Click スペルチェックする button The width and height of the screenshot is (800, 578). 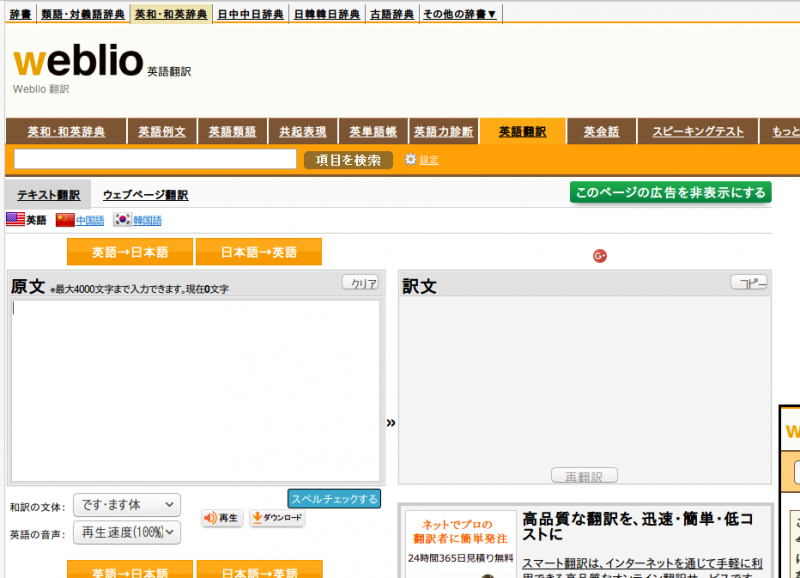[x=334, y=498]
